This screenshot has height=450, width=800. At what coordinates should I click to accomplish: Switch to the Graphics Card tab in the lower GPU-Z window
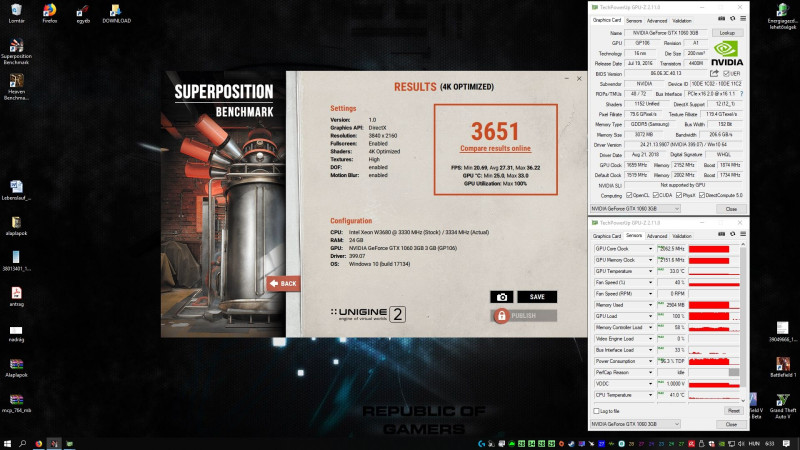click(x=607, y=236)
